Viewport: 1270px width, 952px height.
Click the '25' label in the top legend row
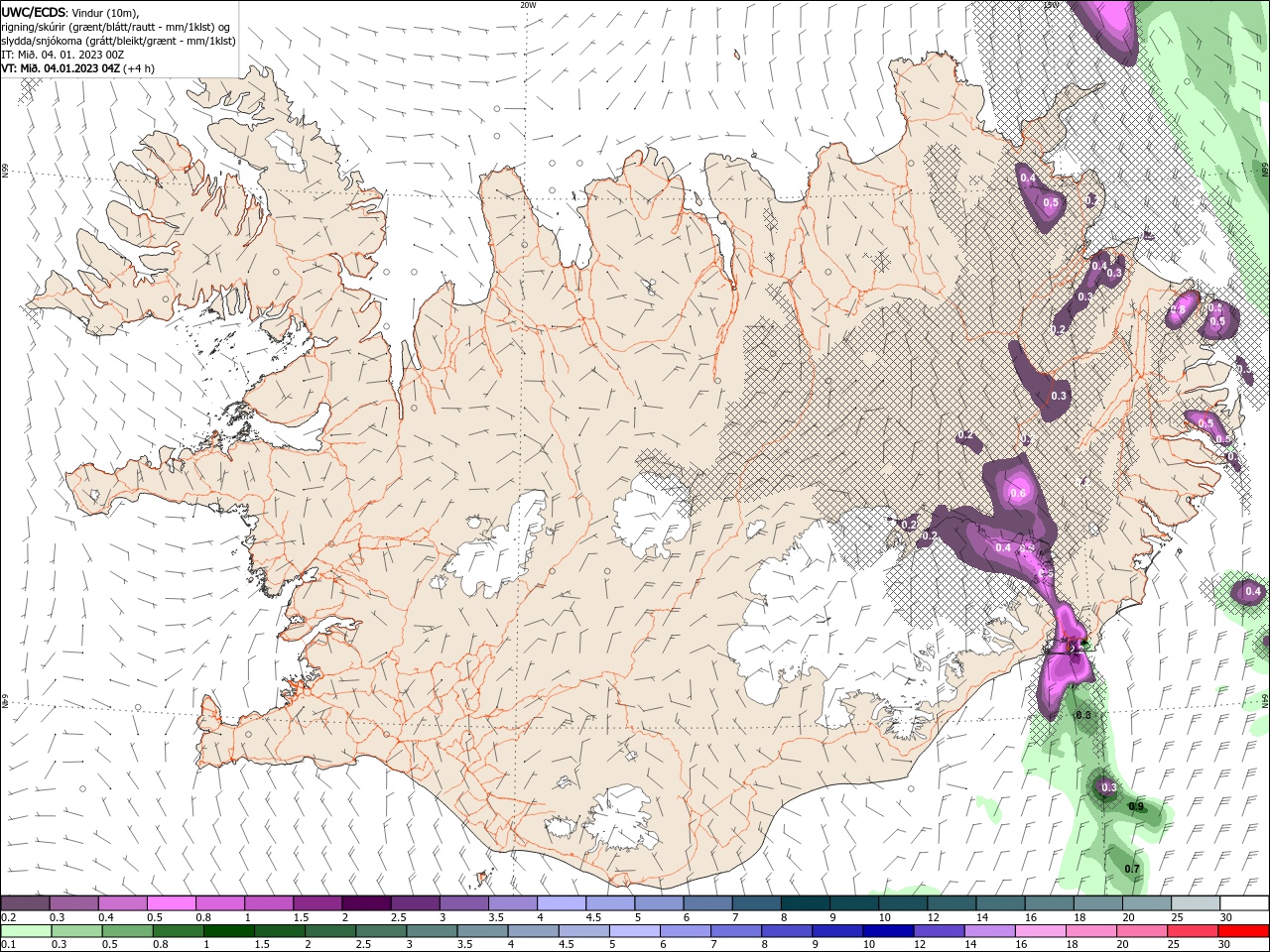click(x=1176, y=917)
